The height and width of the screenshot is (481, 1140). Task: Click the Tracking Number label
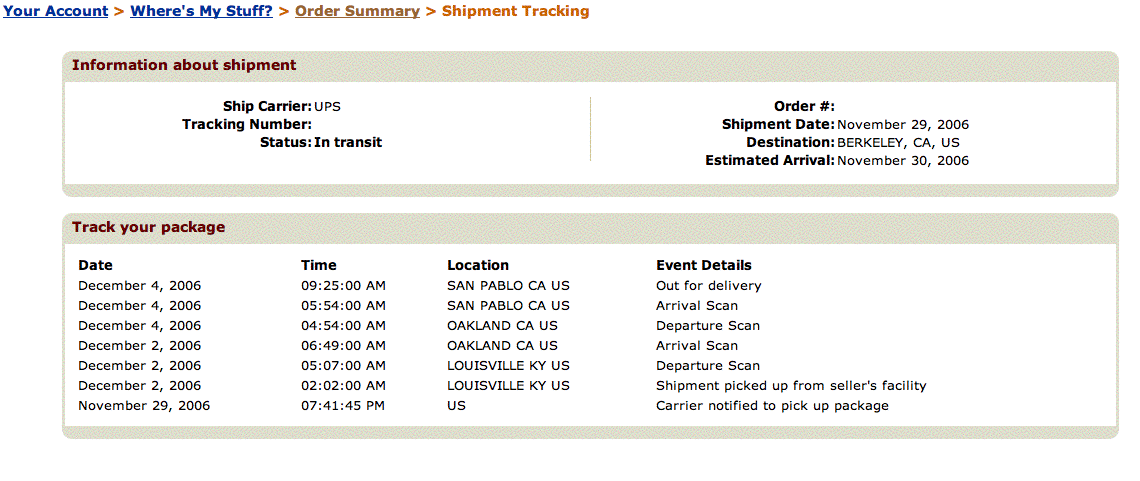pyautogui.click(x=247, y=125)
